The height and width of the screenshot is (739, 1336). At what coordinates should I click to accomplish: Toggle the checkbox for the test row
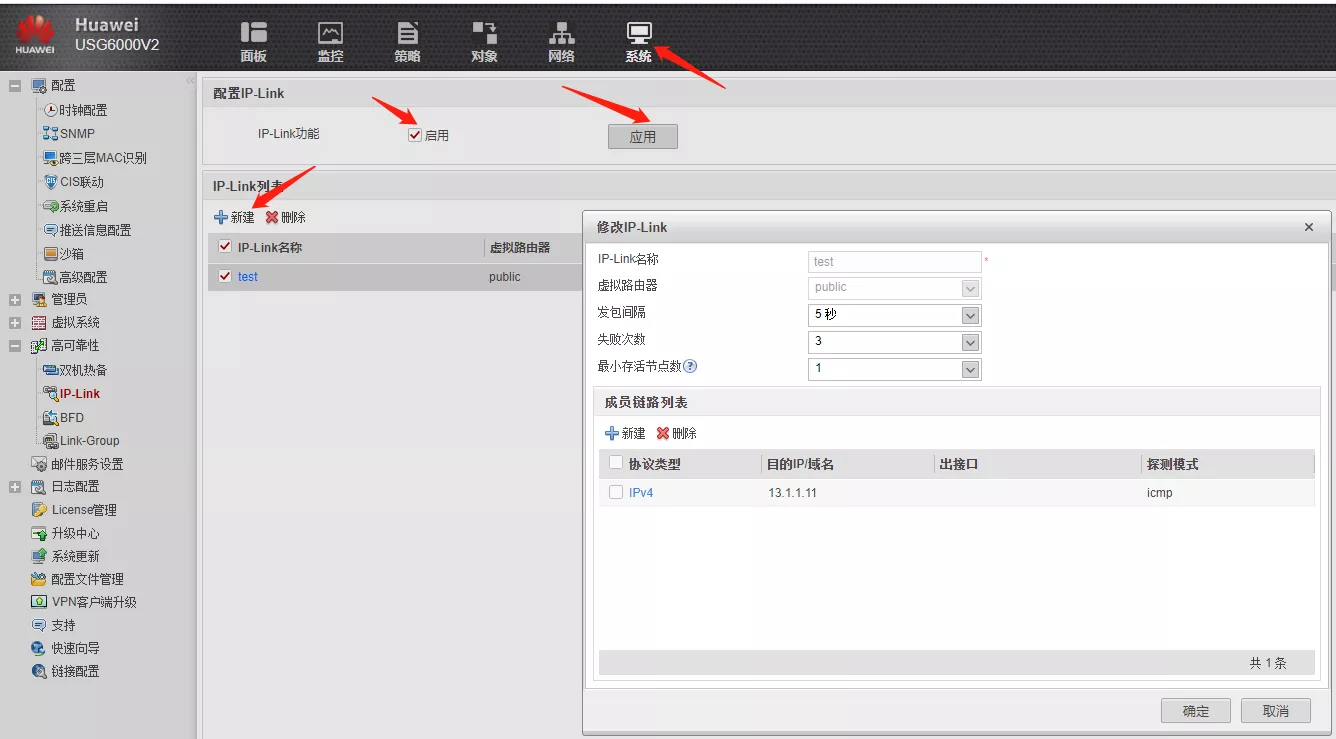pos(225,276)
